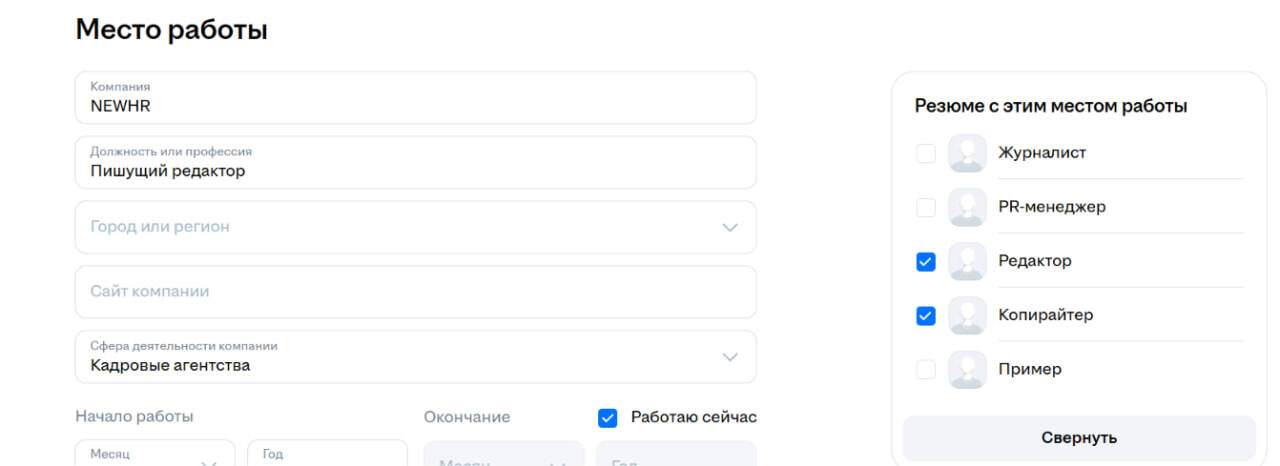
Task: Click the avatar icon next to Пример
Action: (967, 369)
